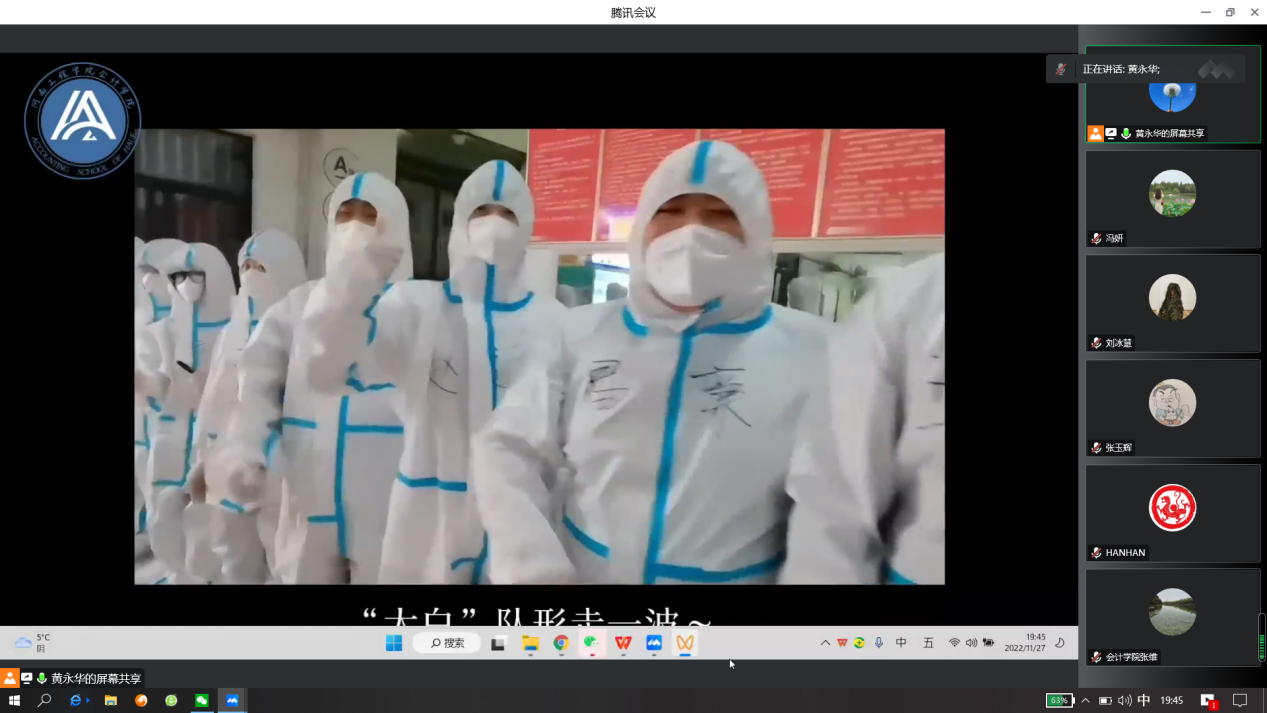The height and width of the screenshot is (713, 1267).
Task: Click the 腾讯会议 window title
Action: pyautogui.click(x=633, y=12)
